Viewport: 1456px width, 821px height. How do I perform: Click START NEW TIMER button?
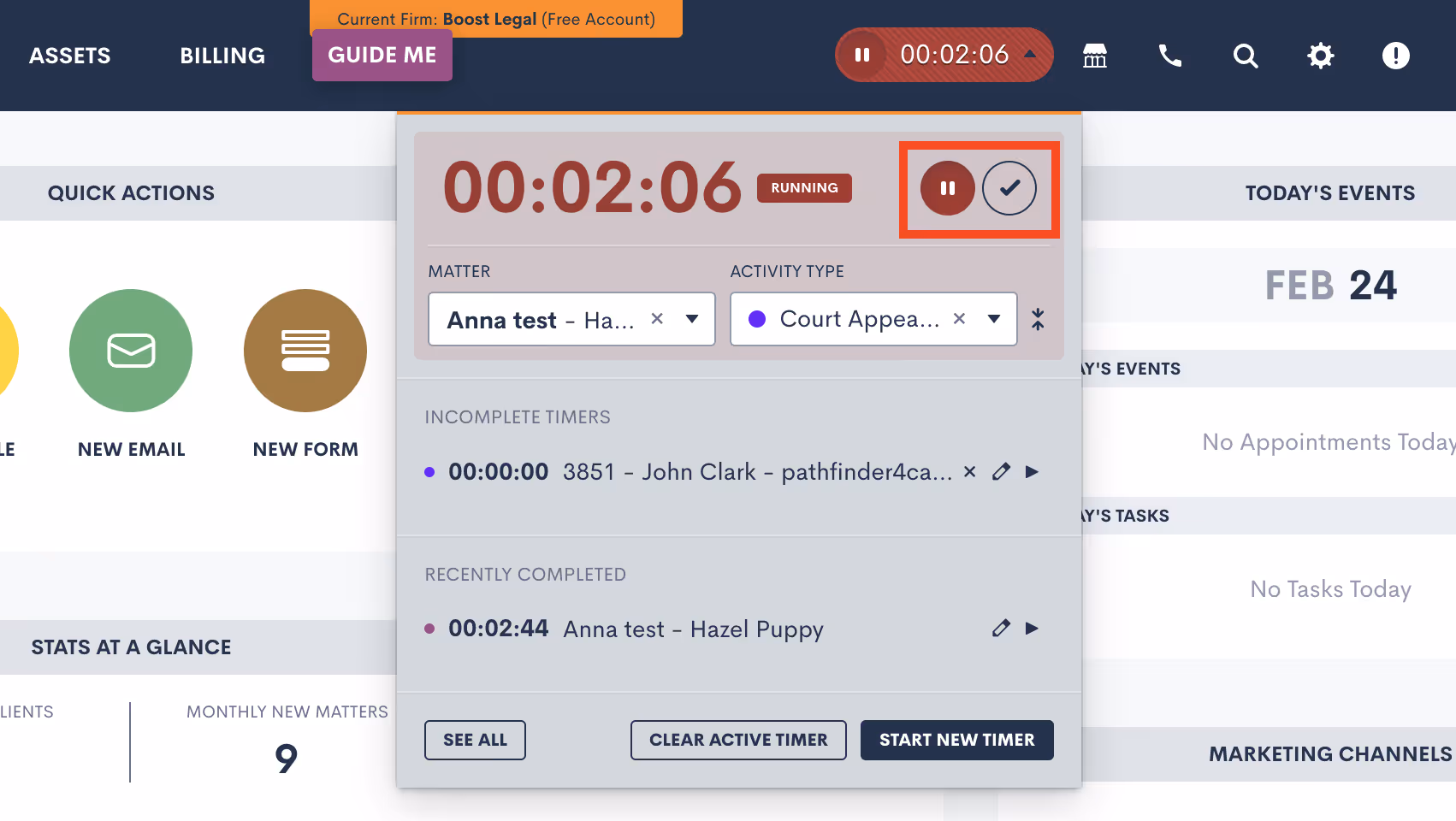point(956,740)
